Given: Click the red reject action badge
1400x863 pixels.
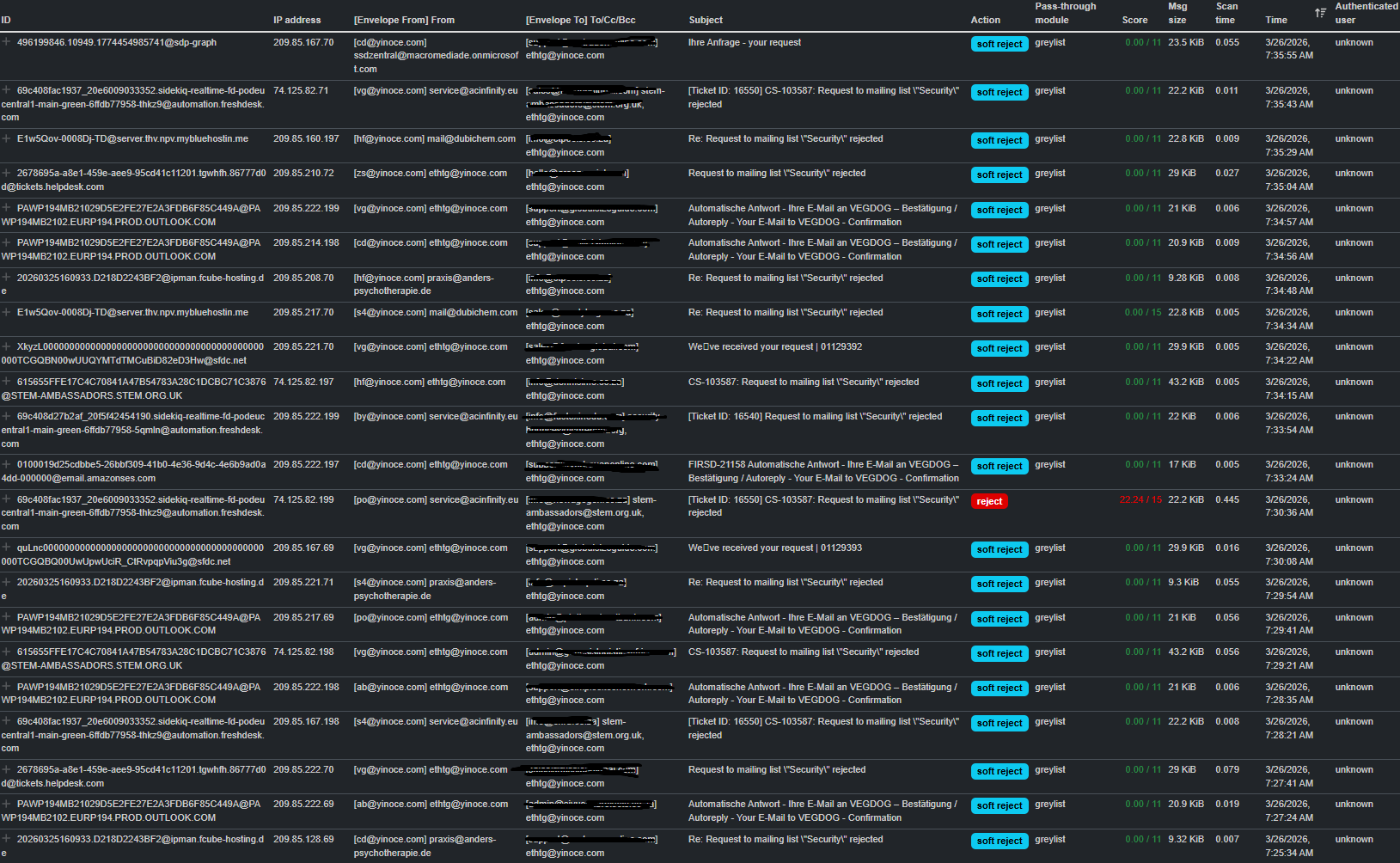Looking at the screenshot, I should [x=988, y=501].
